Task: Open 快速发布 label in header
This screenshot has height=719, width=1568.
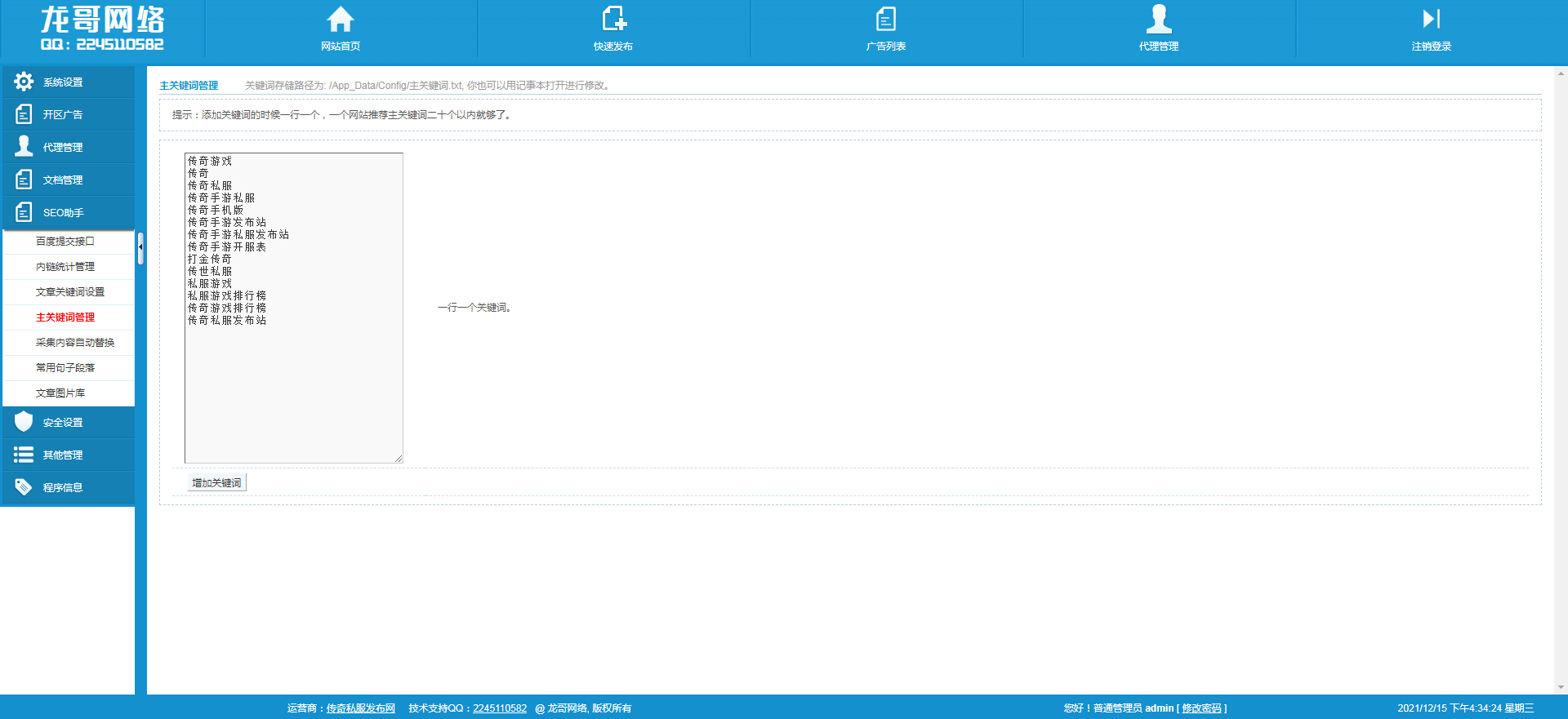Action: click(613, 47)
